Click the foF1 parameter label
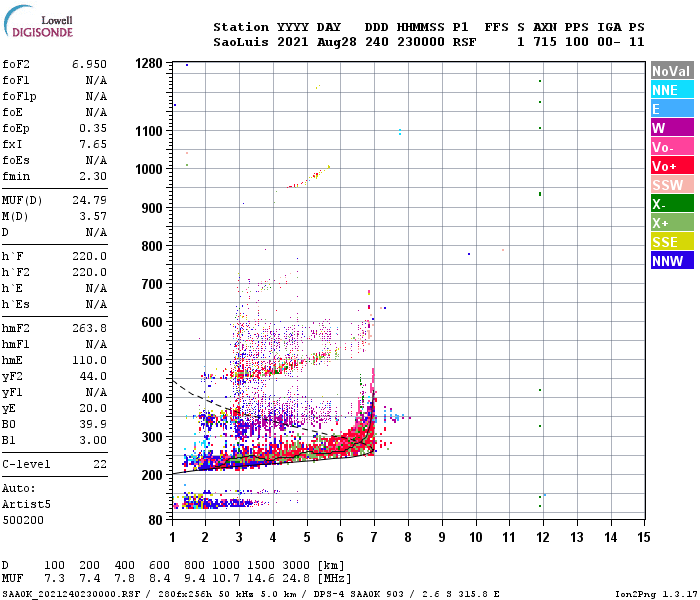 [16, 80]
